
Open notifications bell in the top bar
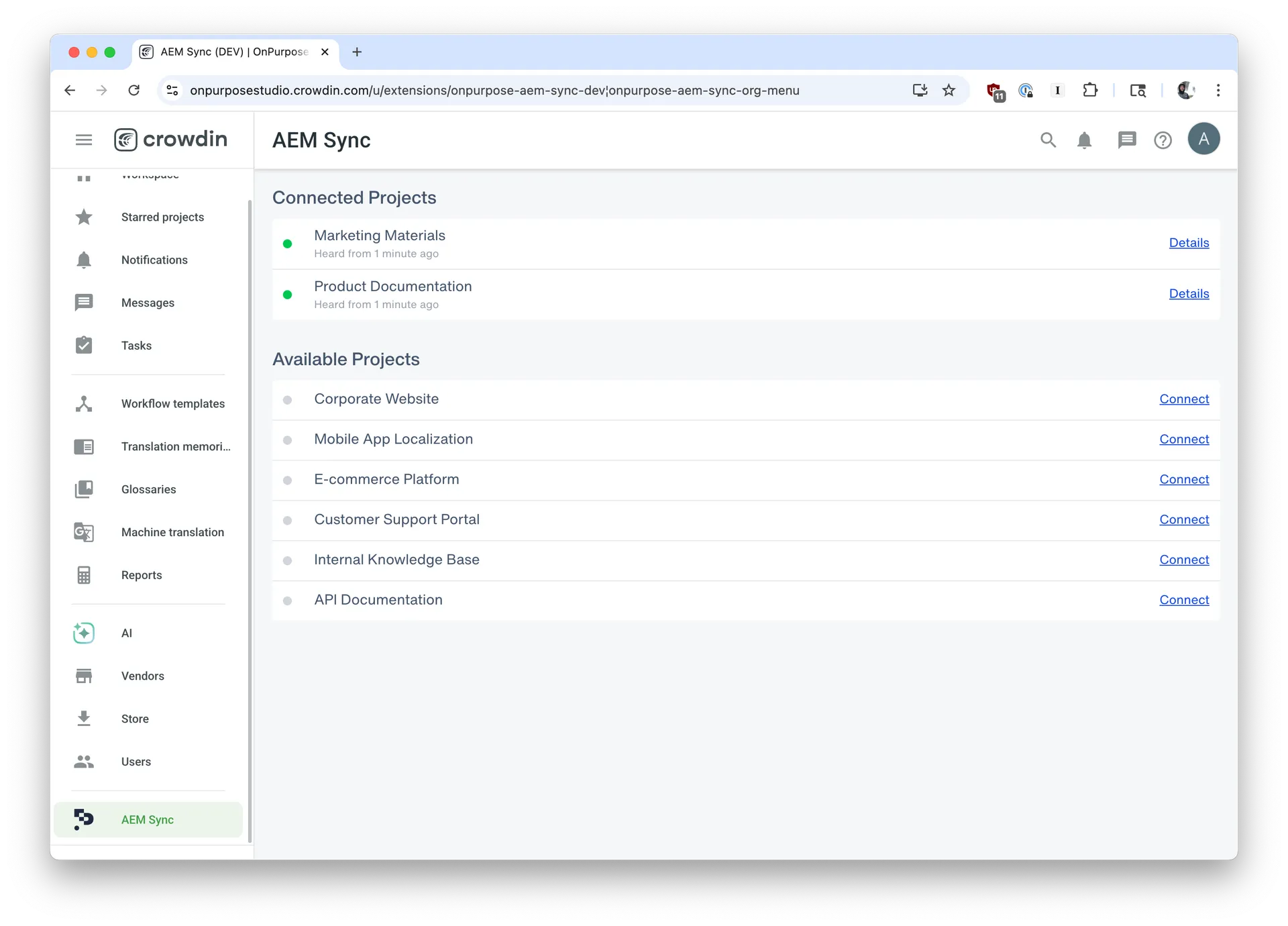[1084, 140]
